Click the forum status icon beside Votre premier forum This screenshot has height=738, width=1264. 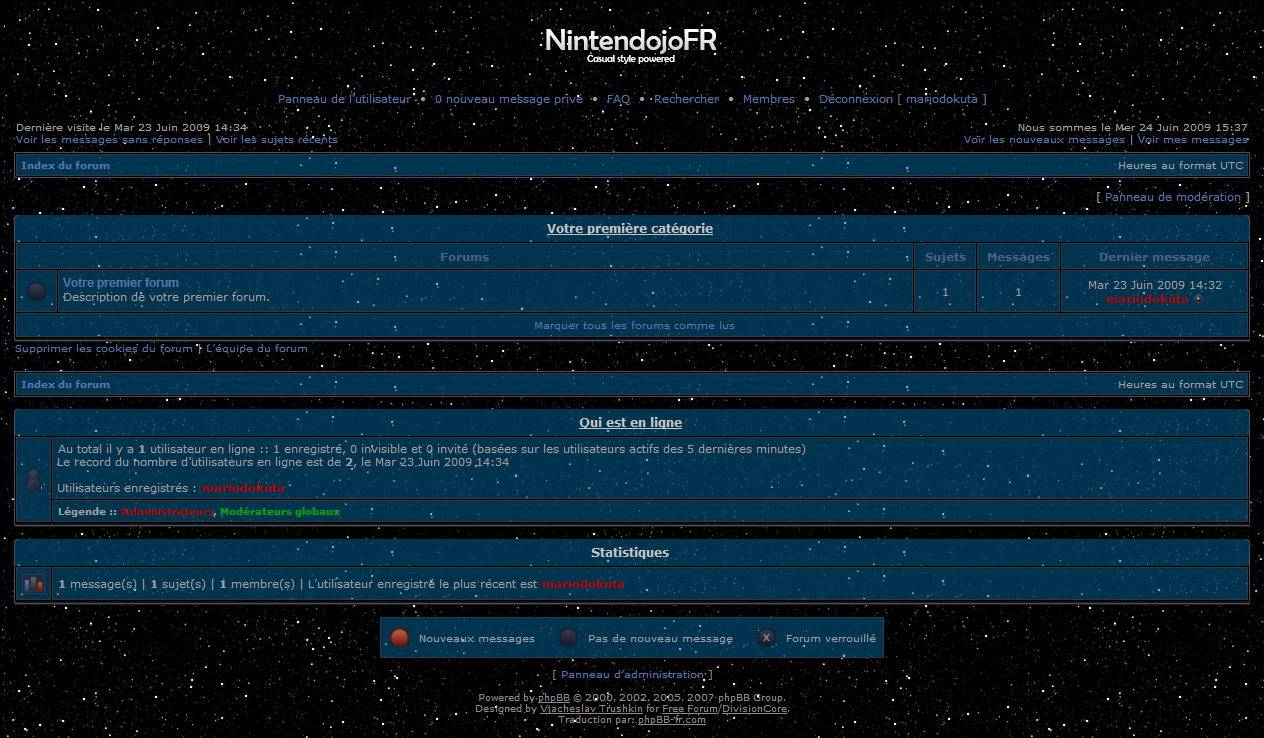click(x=36, y=292)
